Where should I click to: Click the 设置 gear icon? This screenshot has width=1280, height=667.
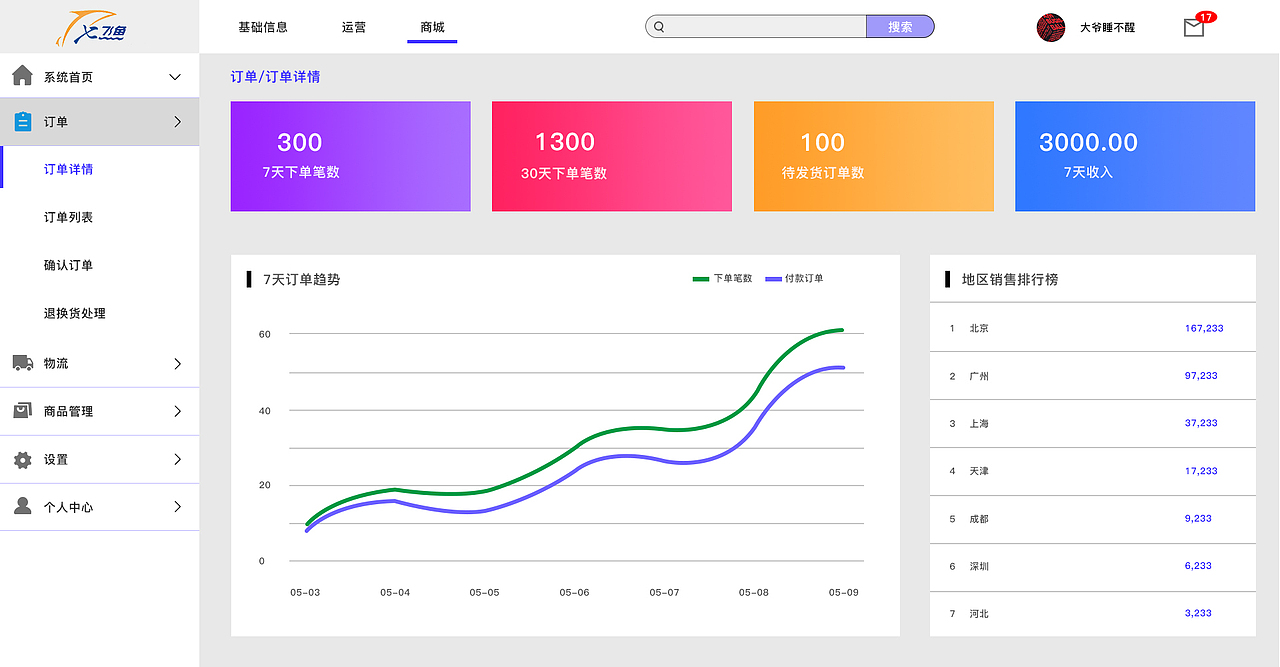[22, 459]
